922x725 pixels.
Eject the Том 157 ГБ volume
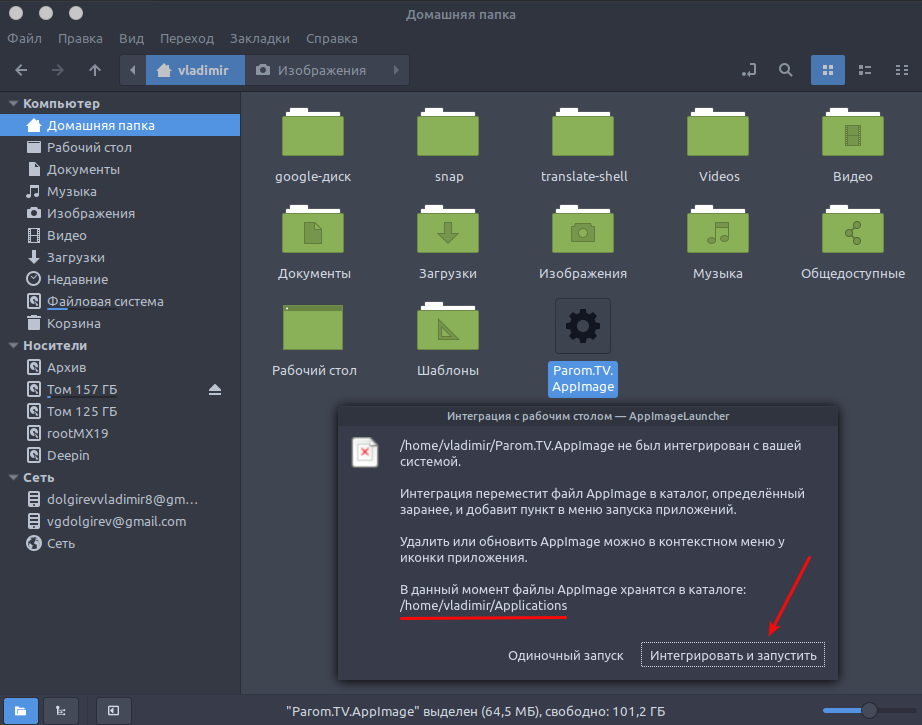pyautogui.click(x=213, y=389)
